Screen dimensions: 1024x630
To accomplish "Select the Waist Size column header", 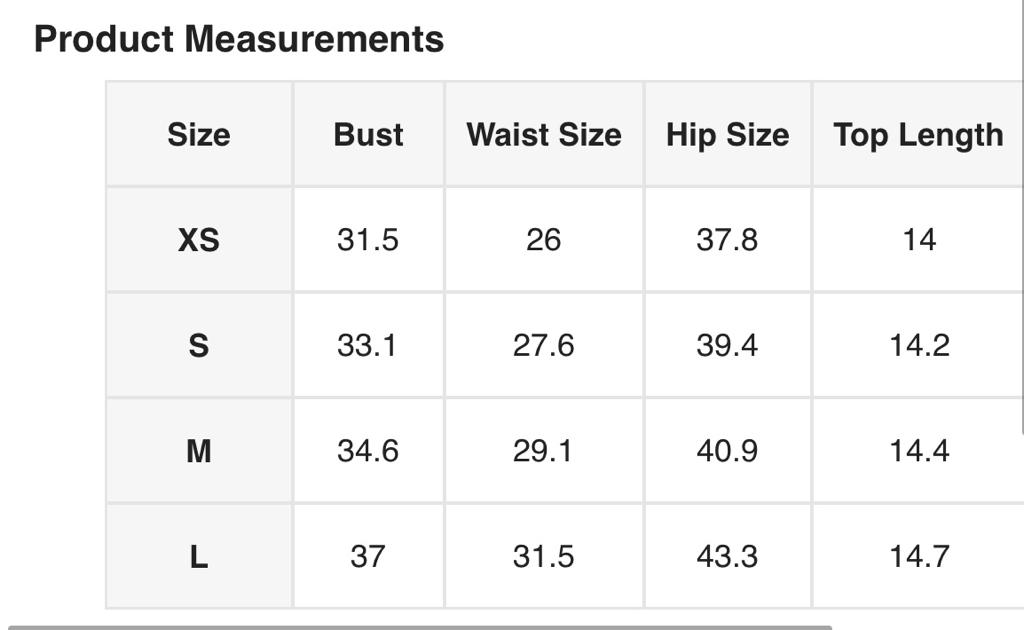I will tap(543, 135).
